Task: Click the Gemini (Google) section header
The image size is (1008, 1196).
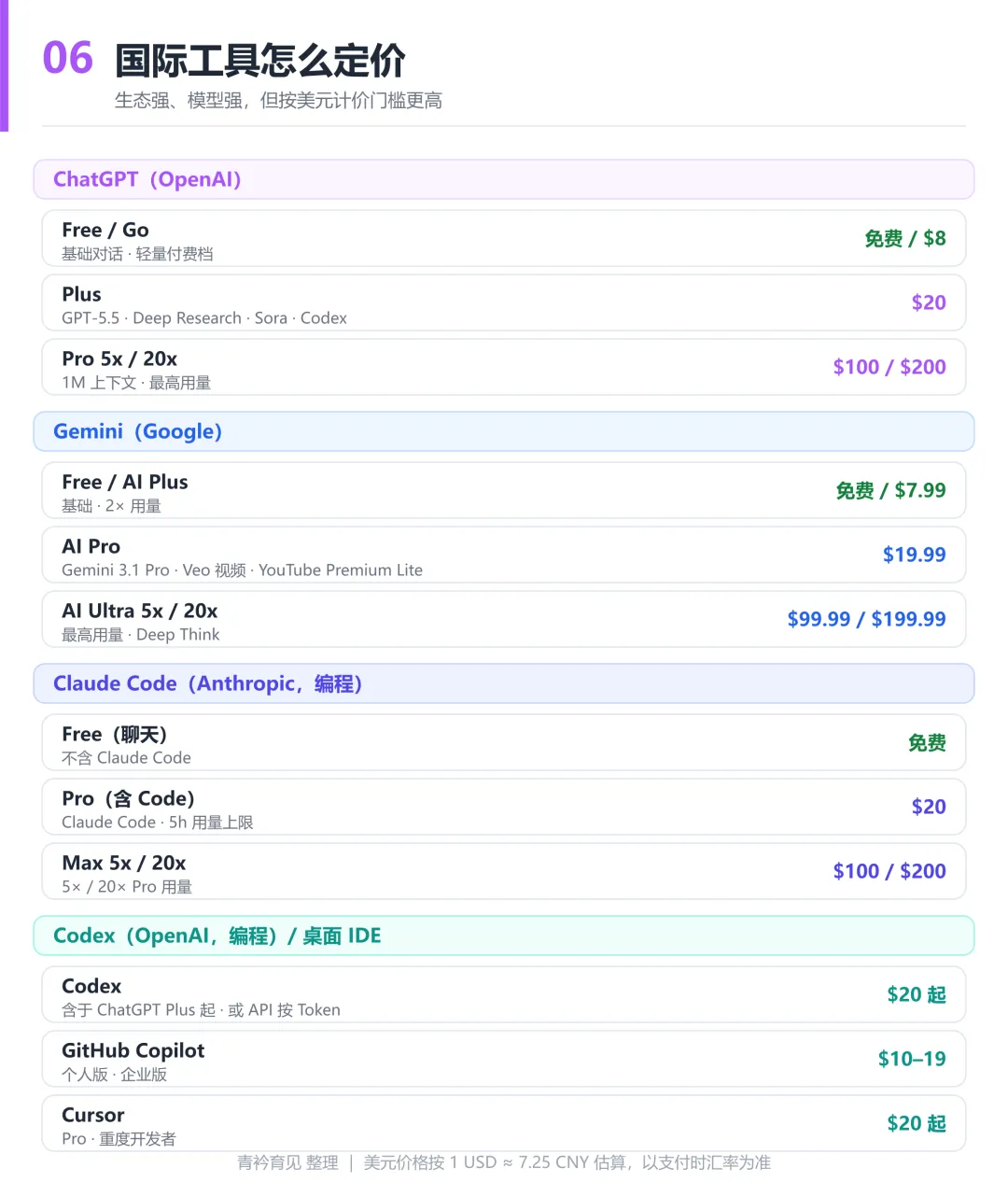Action: coord(504,431)
